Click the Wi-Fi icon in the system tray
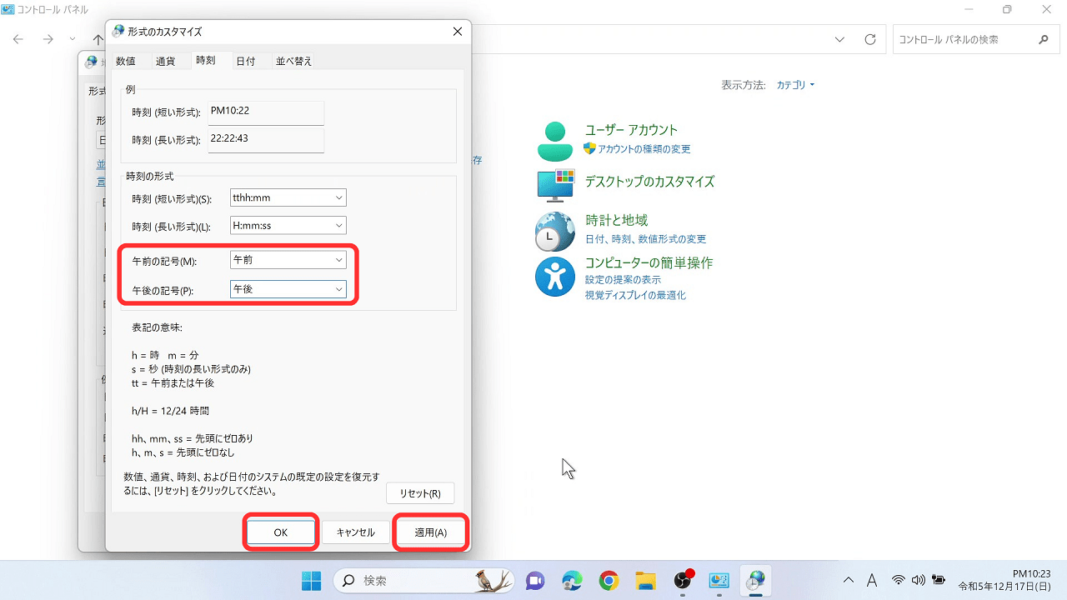 click(x=898, y=579)
